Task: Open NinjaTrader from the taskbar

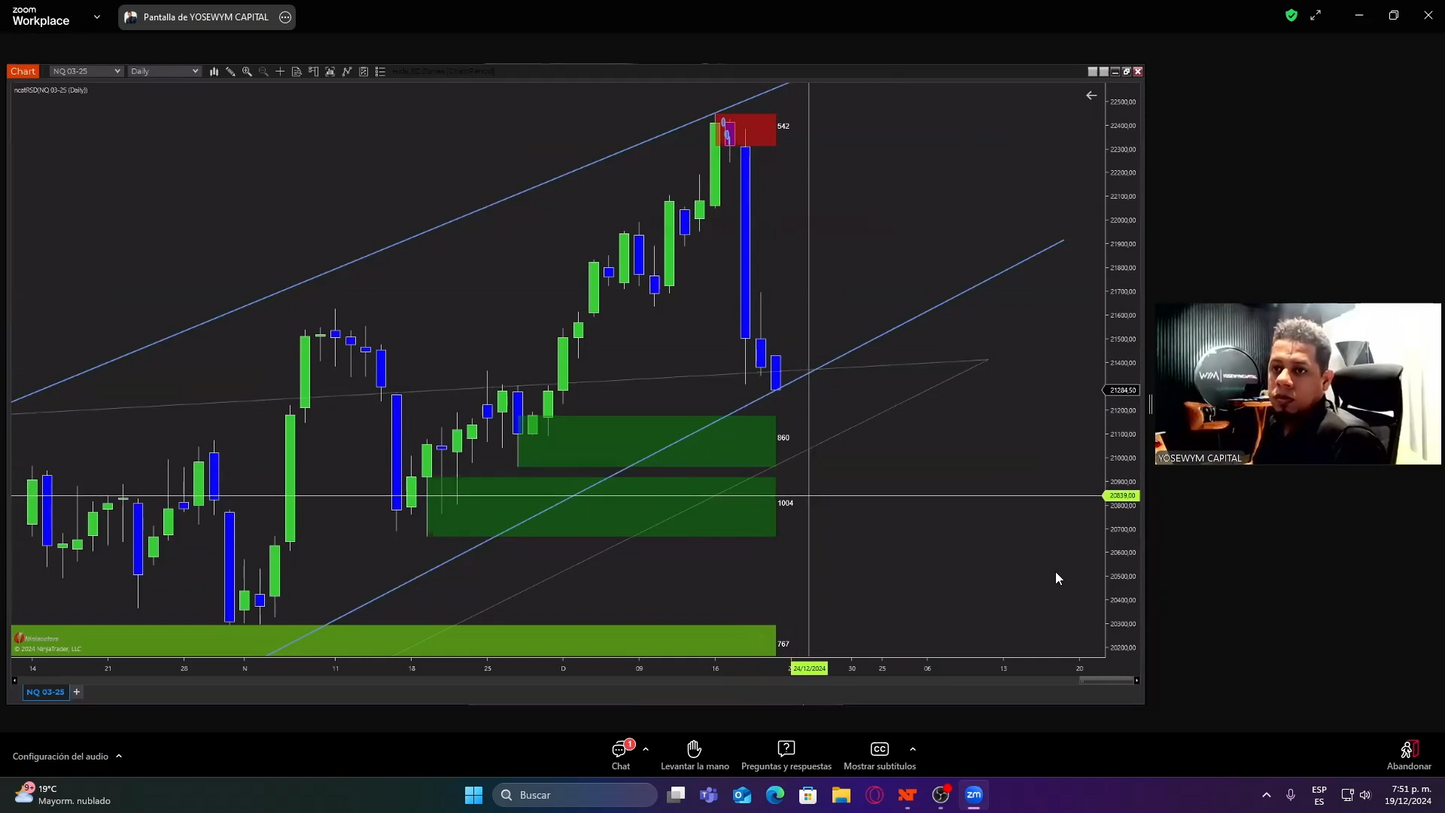Action: pyautogui.click(x=907, y=795)
